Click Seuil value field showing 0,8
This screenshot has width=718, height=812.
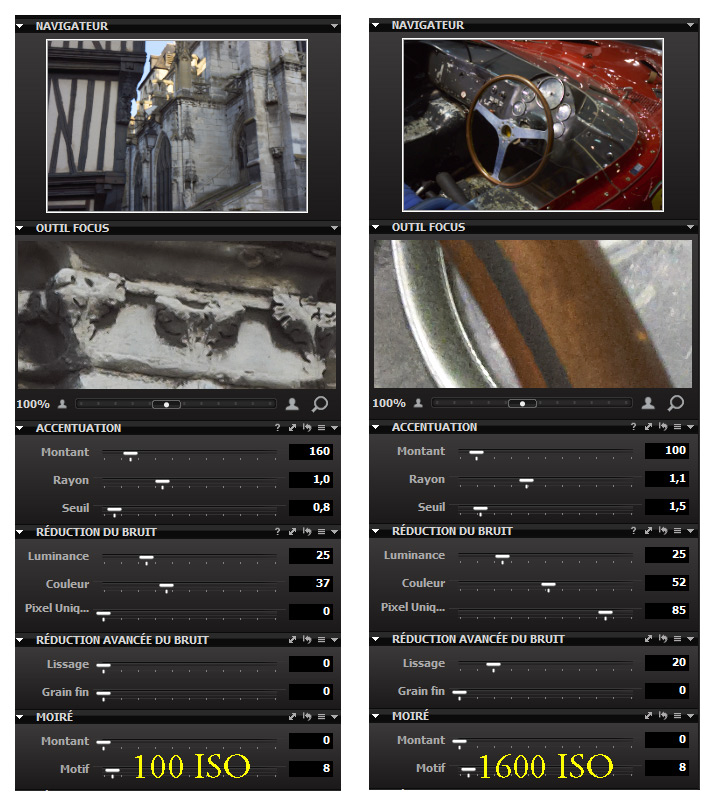pos(311,508)
